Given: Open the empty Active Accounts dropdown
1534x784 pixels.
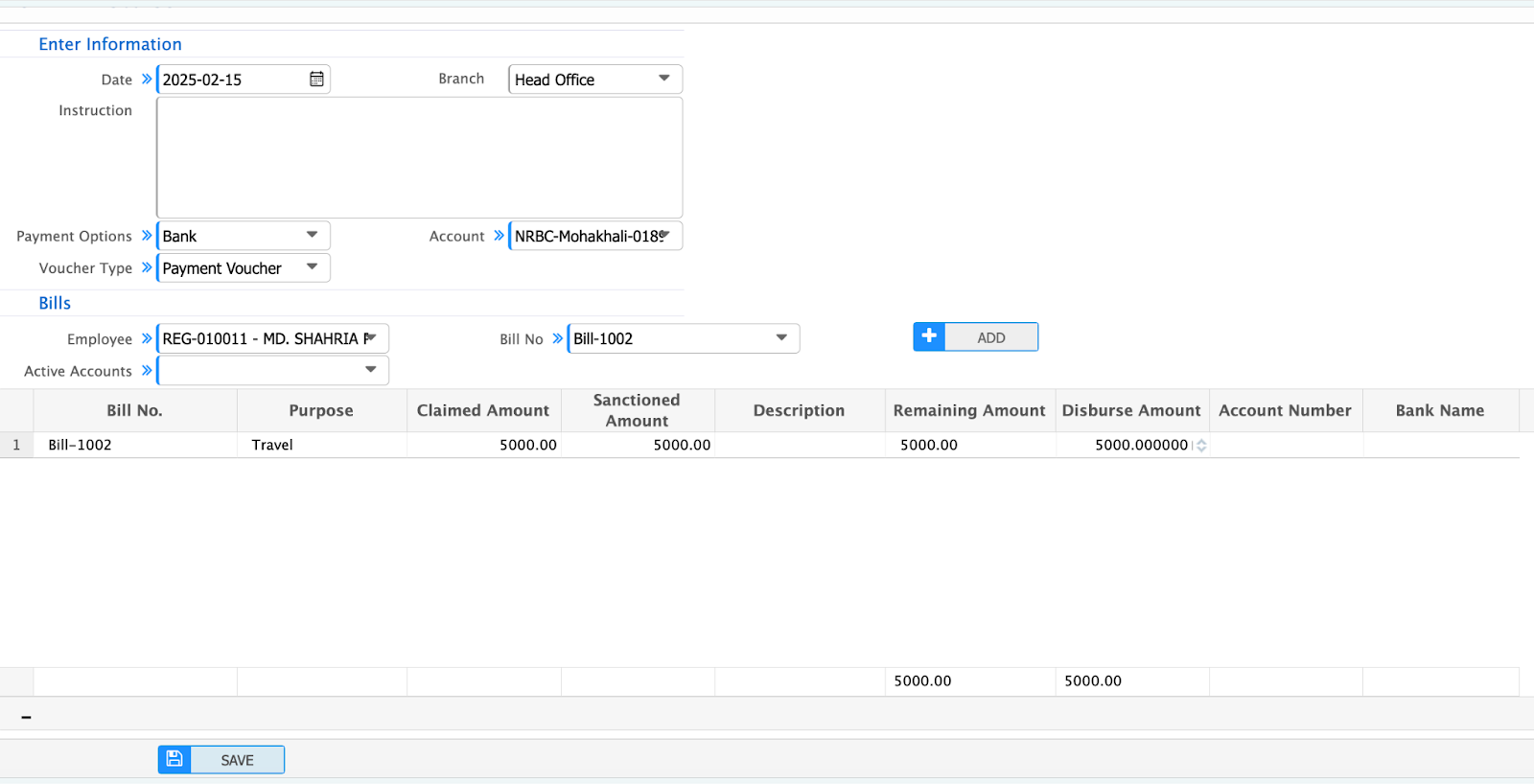Looking at the screenshot, I should (370, 370).
